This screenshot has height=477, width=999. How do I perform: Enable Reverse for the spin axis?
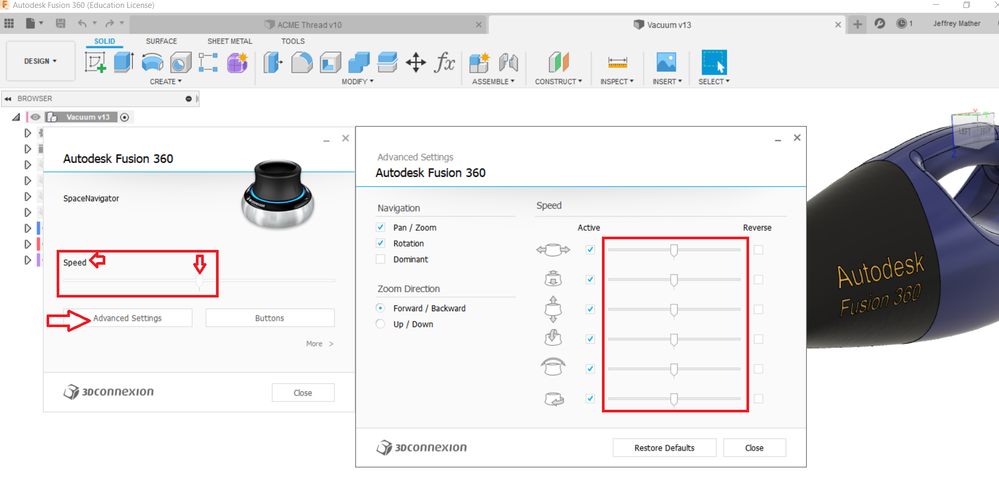[x=758, y=399]
